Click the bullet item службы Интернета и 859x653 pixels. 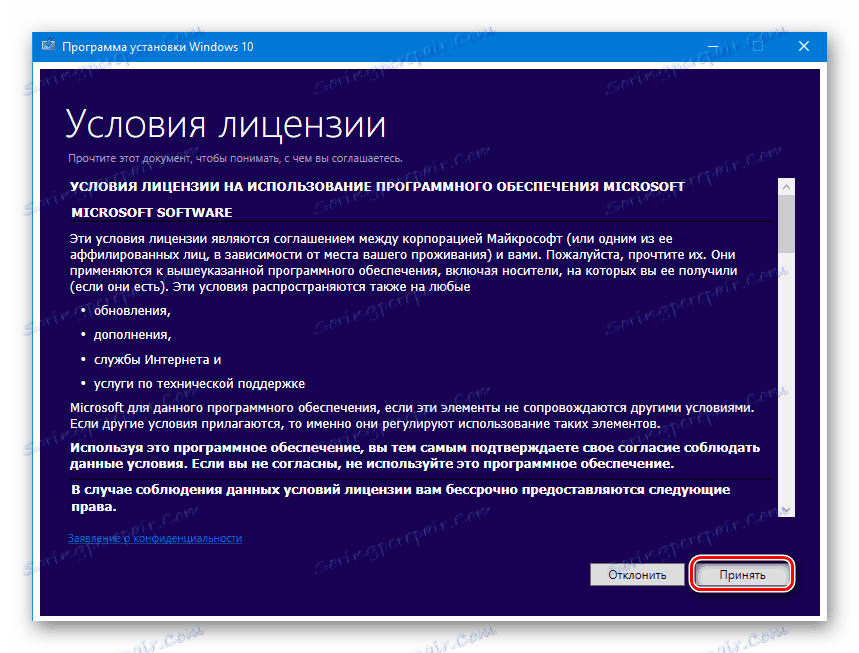click(157, 359)
